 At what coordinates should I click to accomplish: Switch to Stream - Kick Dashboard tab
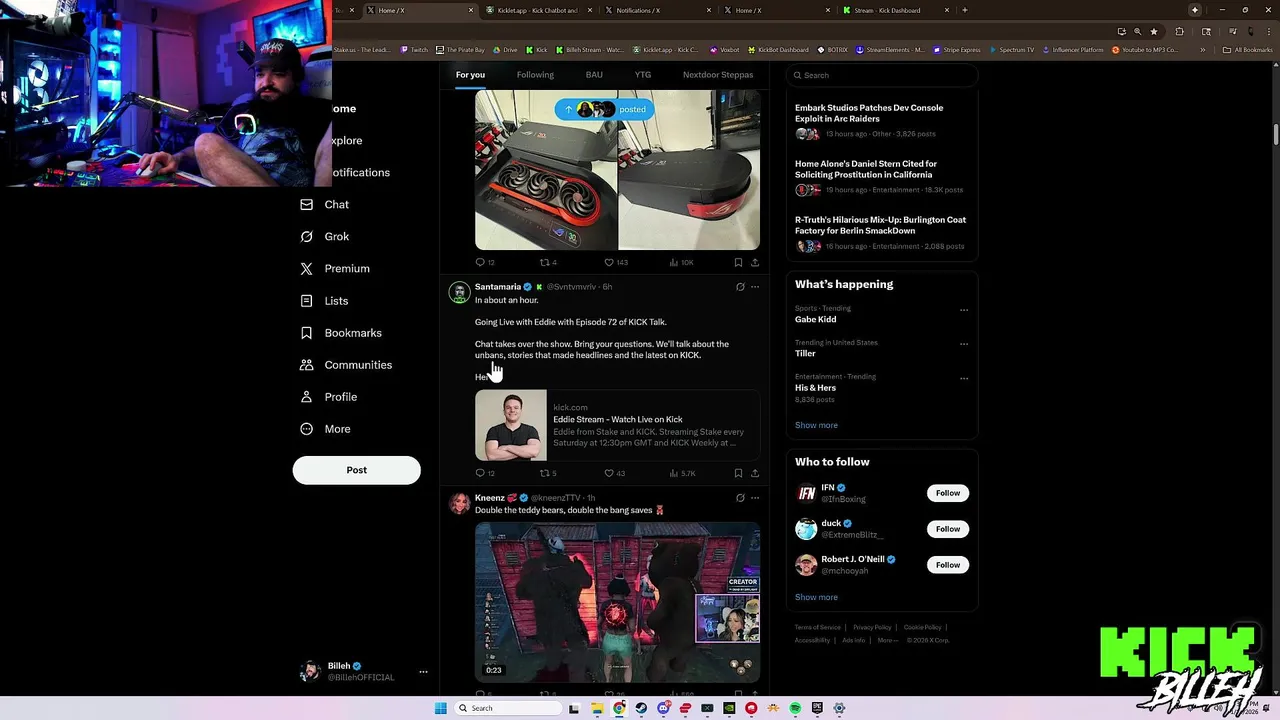click(897, 10)
